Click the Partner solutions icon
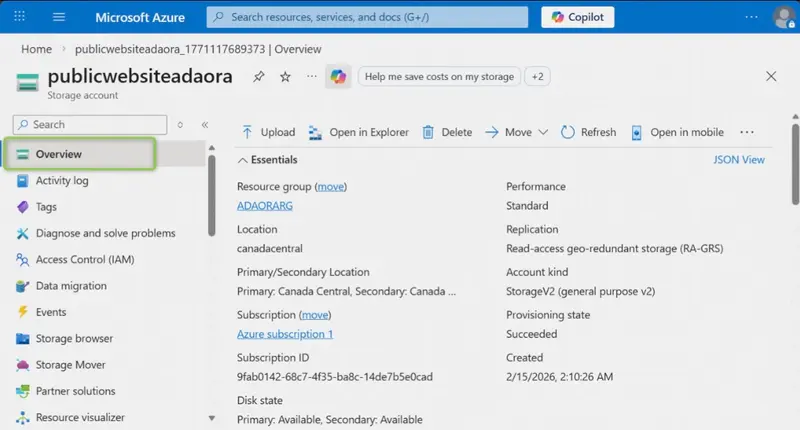Image resolution: width=800 pixels, height=430 pixels. point(22,391)
